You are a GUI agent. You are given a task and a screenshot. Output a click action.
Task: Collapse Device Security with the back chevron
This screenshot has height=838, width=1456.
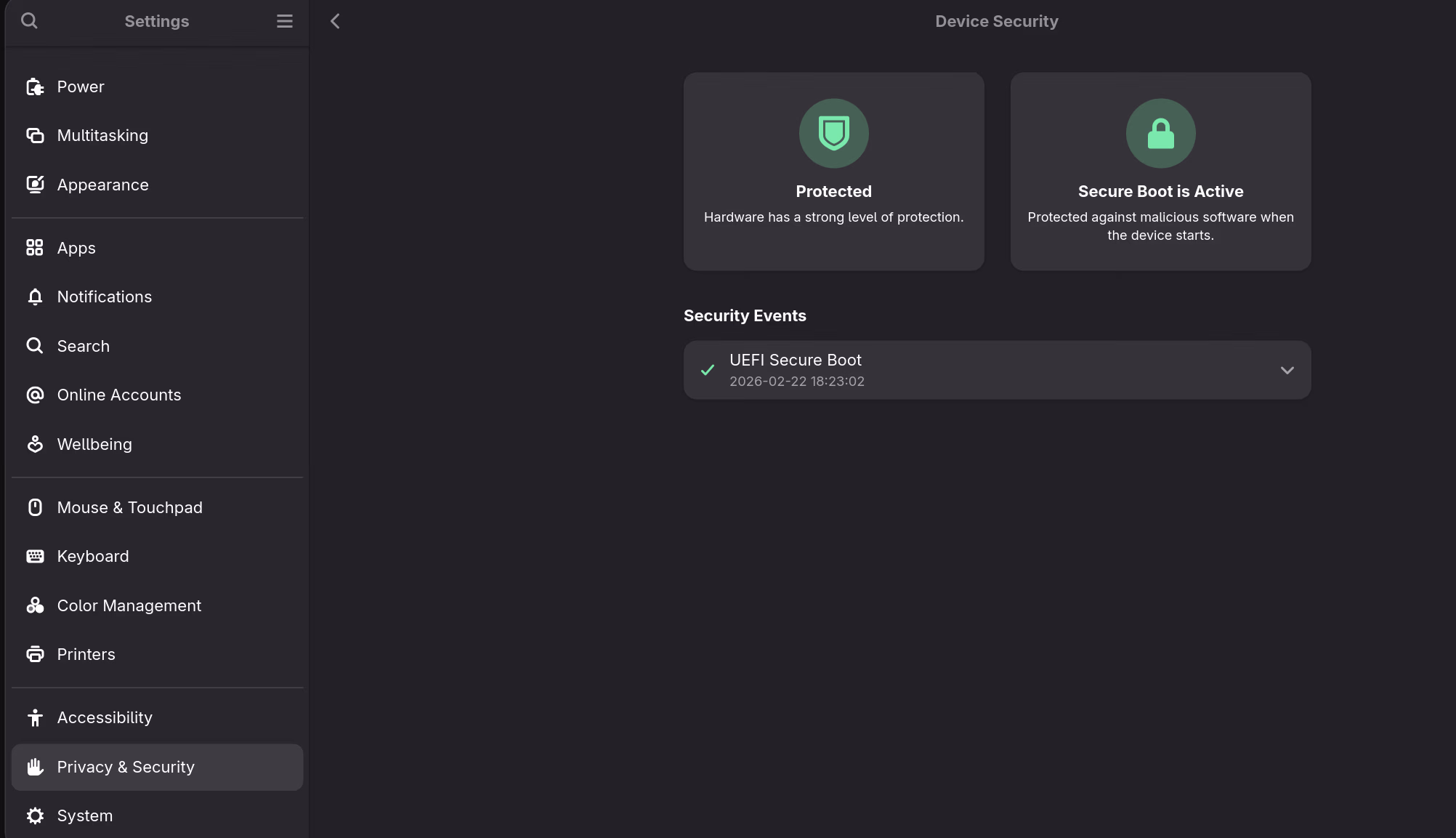(335, 21)
